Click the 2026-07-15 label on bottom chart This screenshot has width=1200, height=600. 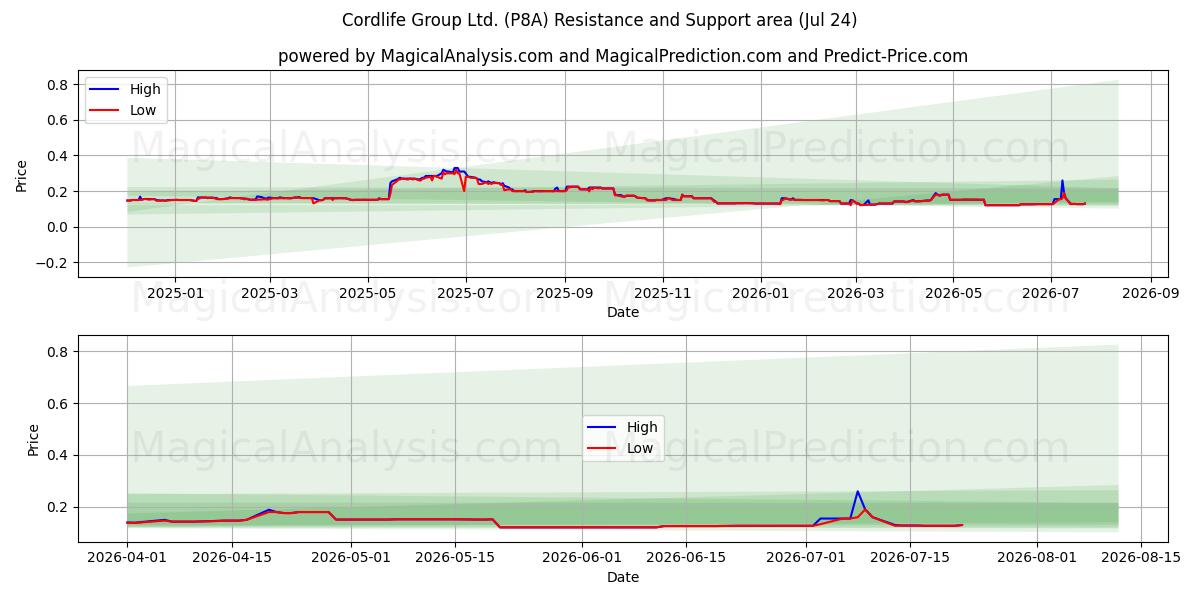[910, 559]
